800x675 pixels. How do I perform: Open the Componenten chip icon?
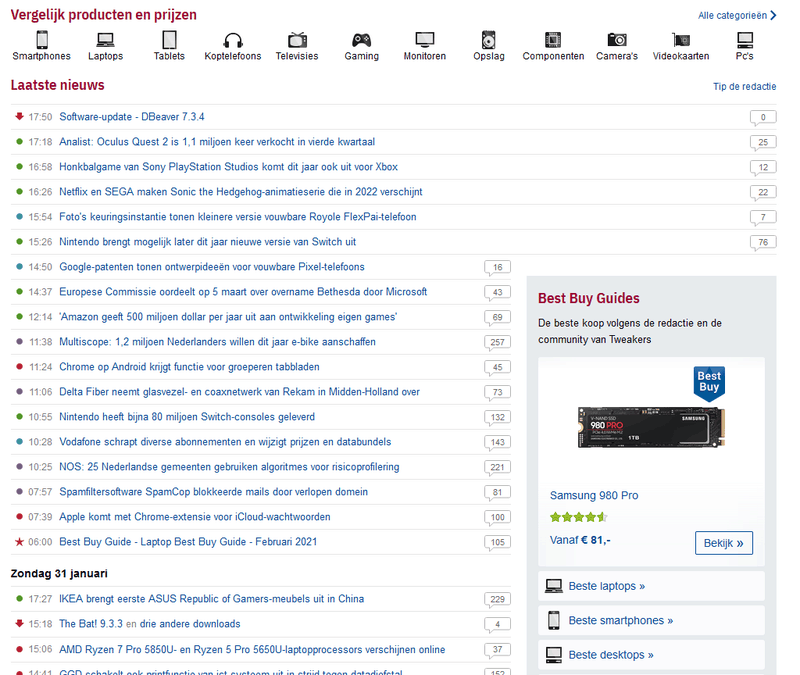click(553, 40)
